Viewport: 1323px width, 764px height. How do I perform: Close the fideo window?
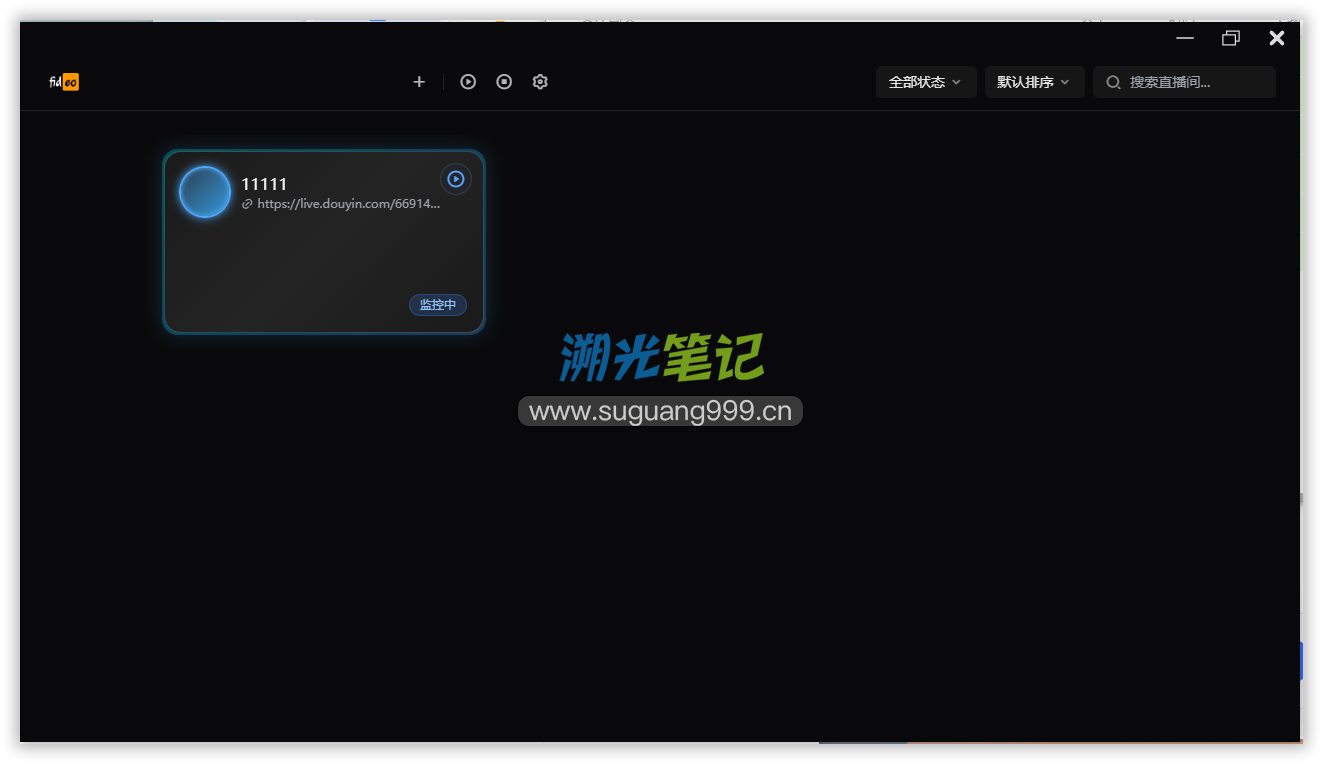click(x=1277, y=38)
